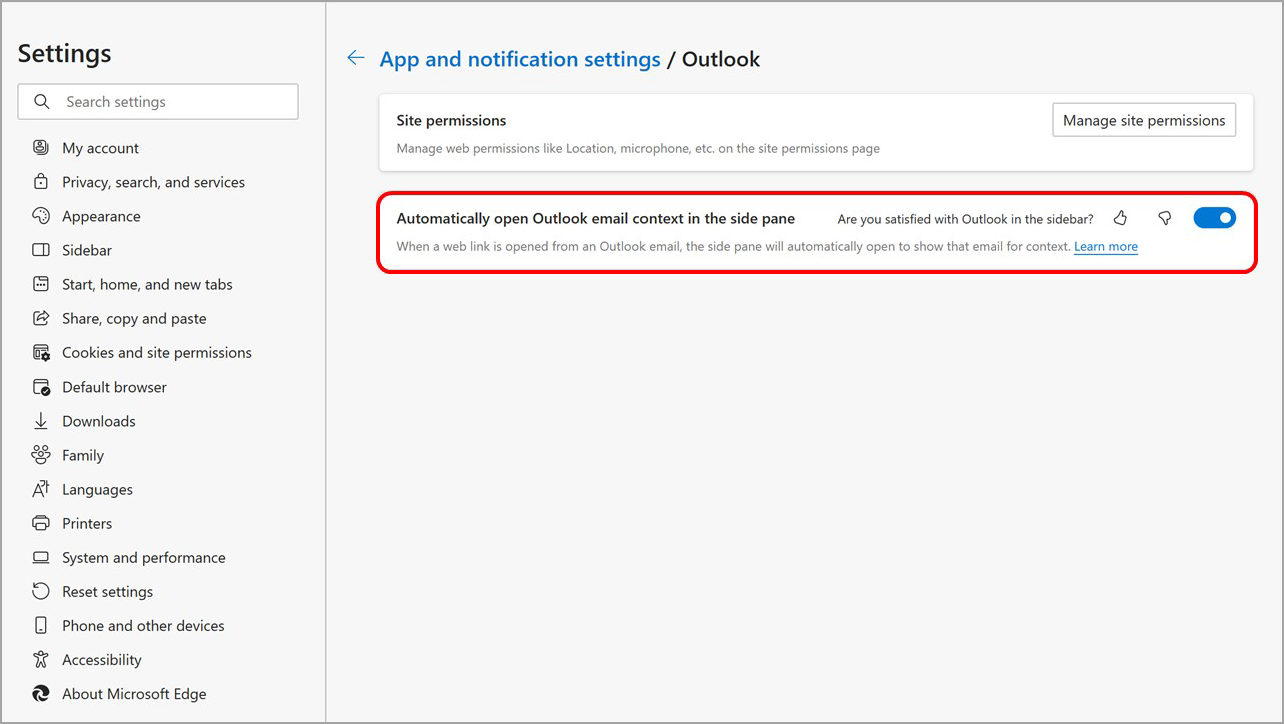The height and width of the screenshot is (724, 1284).
Task: Select Sidebar in settings navigation
Action: point(87,250)
